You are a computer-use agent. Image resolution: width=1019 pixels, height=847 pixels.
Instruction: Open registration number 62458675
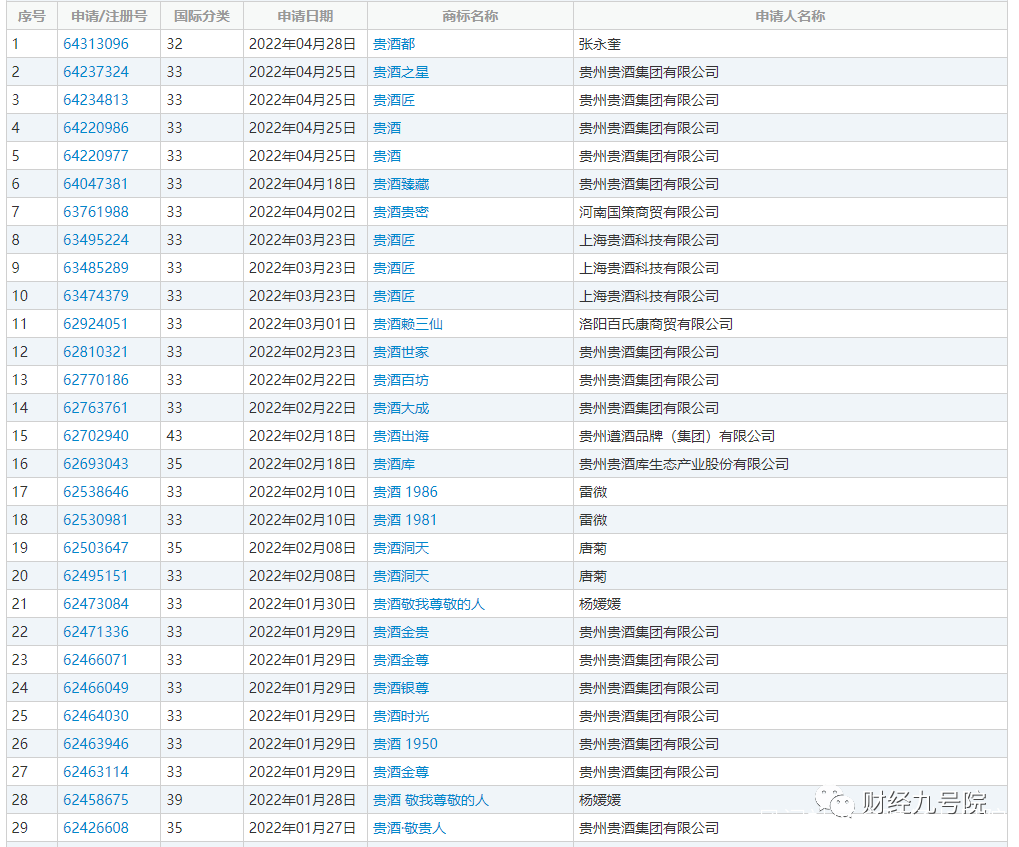click(x=96, y=800)
